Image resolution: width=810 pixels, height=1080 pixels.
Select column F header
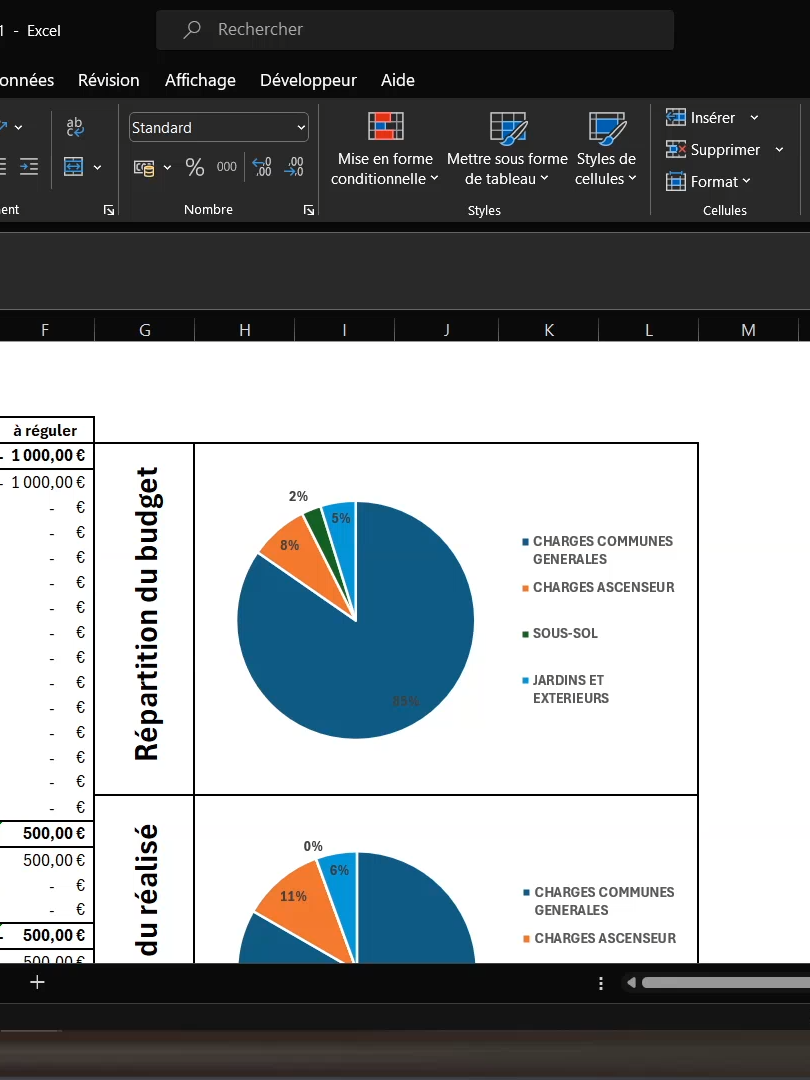click(x=45, y=330)
